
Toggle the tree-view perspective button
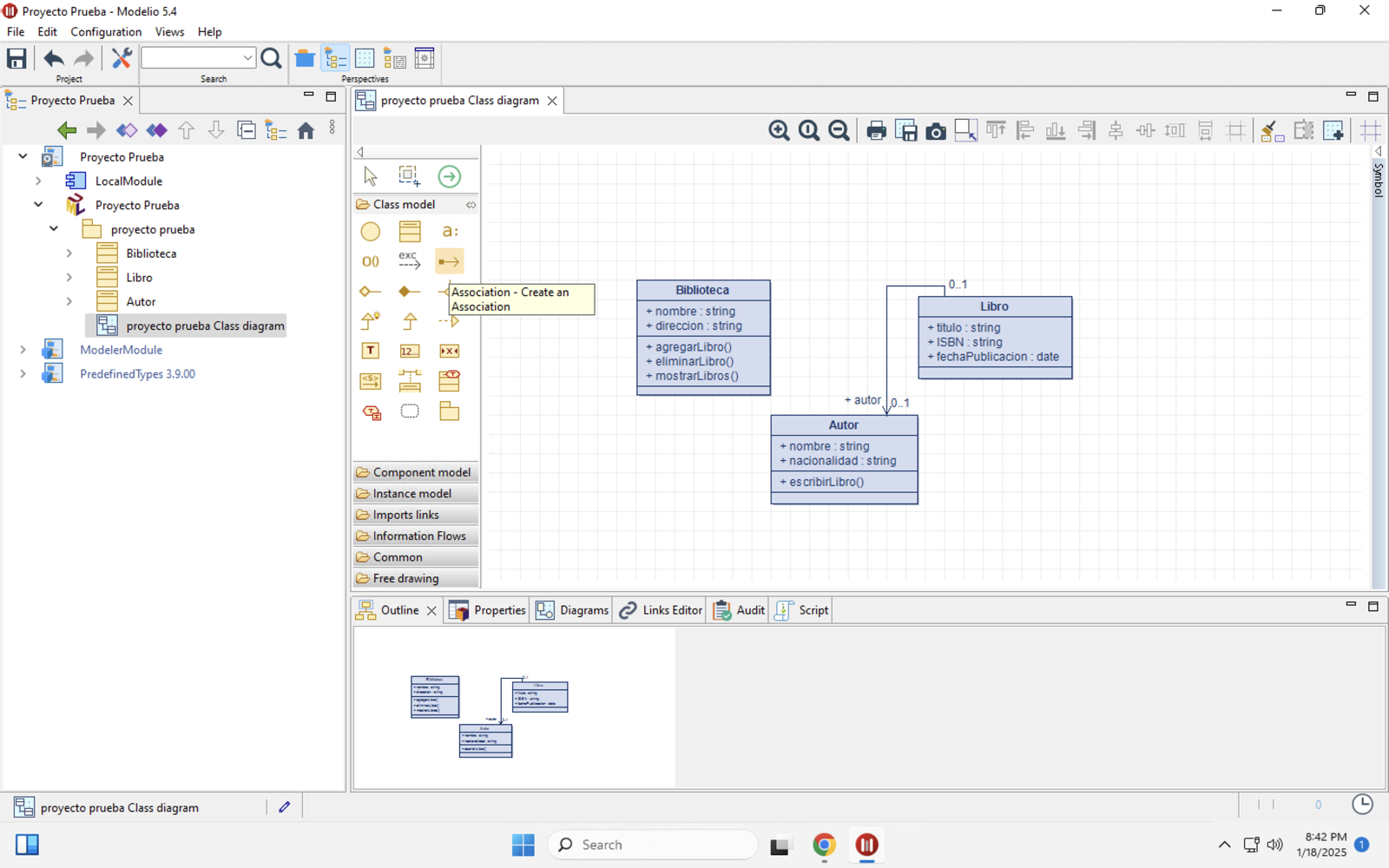point(335,59)
